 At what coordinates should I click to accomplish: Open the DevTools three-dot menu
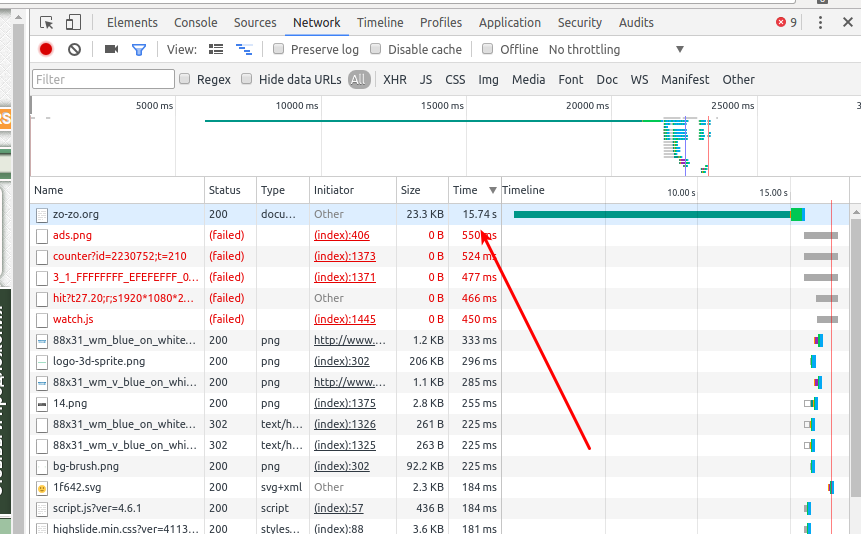click(x=821, y=22)
